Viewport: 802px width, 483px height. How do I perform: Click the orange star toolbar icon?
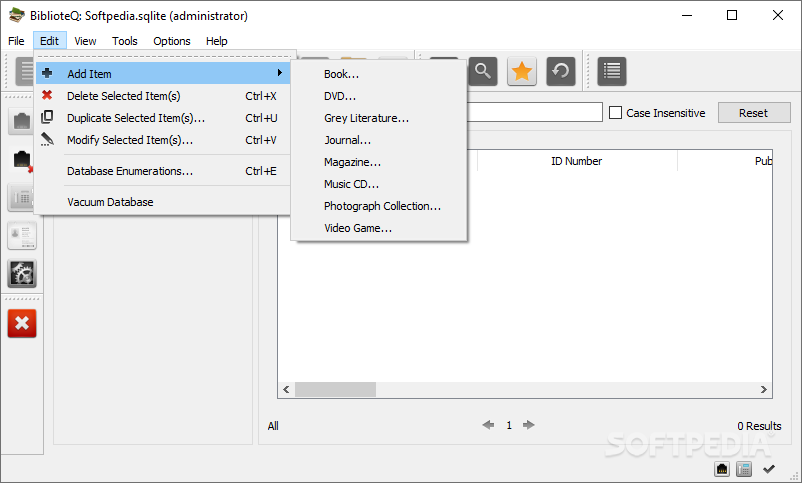(522, 71)
